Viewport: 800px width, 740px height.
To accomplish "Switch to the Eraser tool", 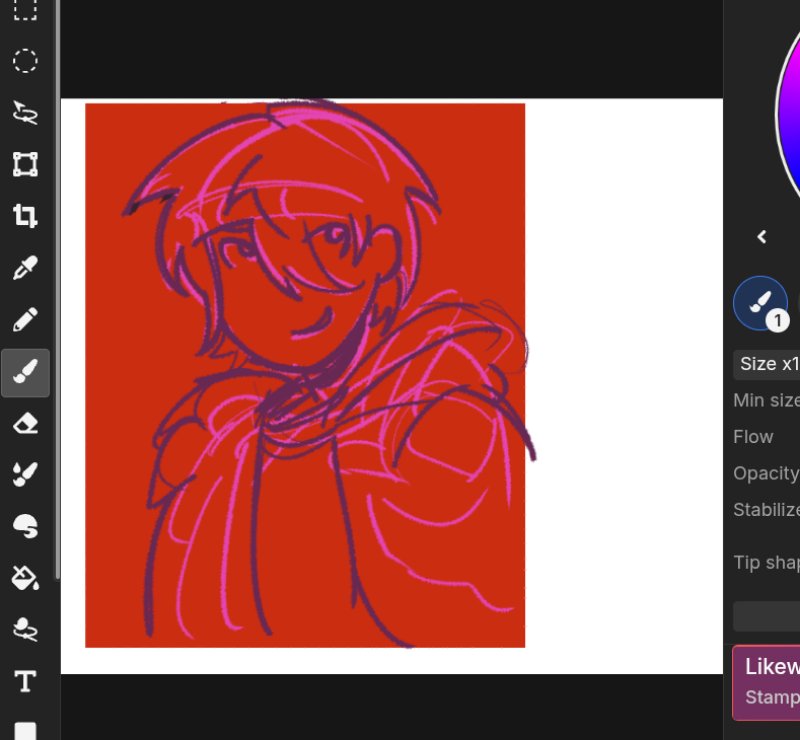I will [x=25, y=423].
